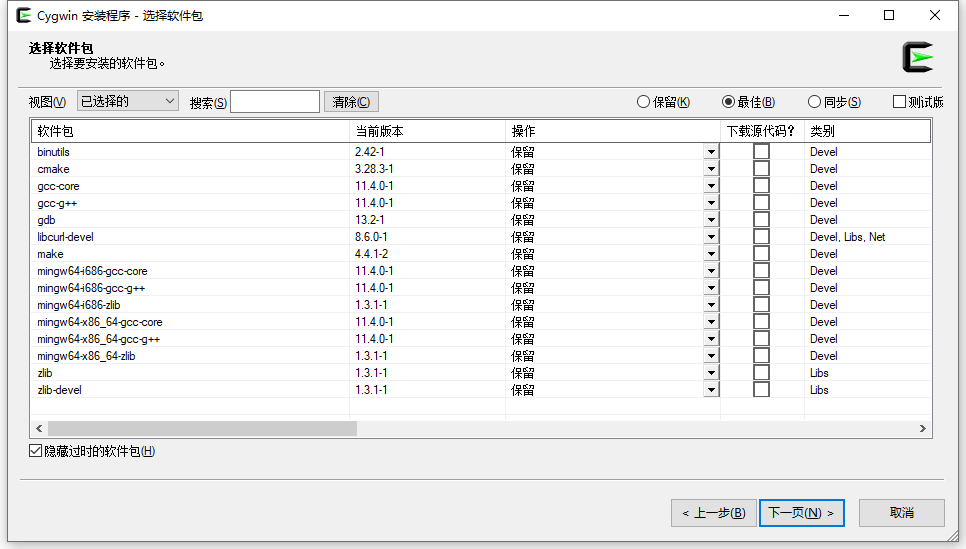
Task: Open action dropdown for binutils
Action: coord(711,152)
